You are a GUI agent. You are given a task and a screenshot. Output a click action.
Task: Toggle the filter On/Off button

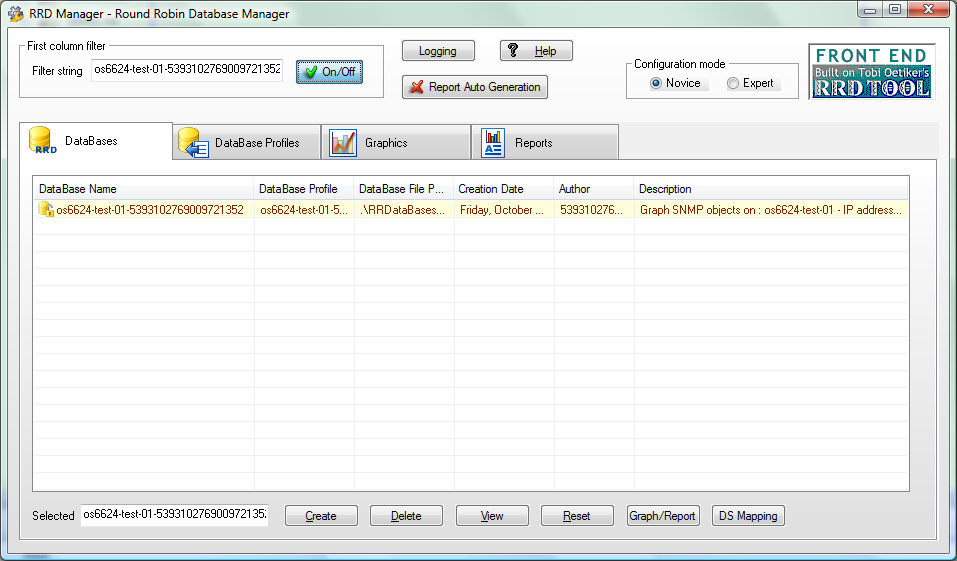coord(330,72)
